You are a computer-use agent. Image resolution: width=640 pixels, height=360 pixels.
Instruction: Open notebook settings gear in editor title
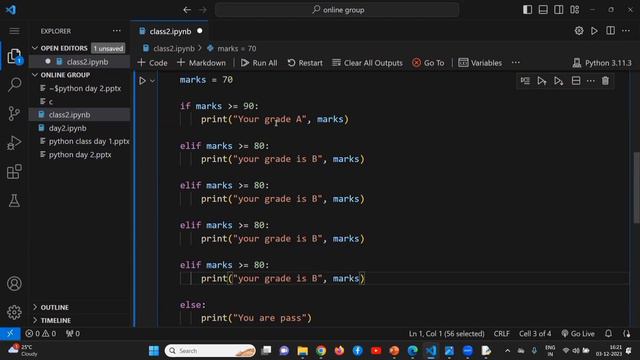coord(579,31)
